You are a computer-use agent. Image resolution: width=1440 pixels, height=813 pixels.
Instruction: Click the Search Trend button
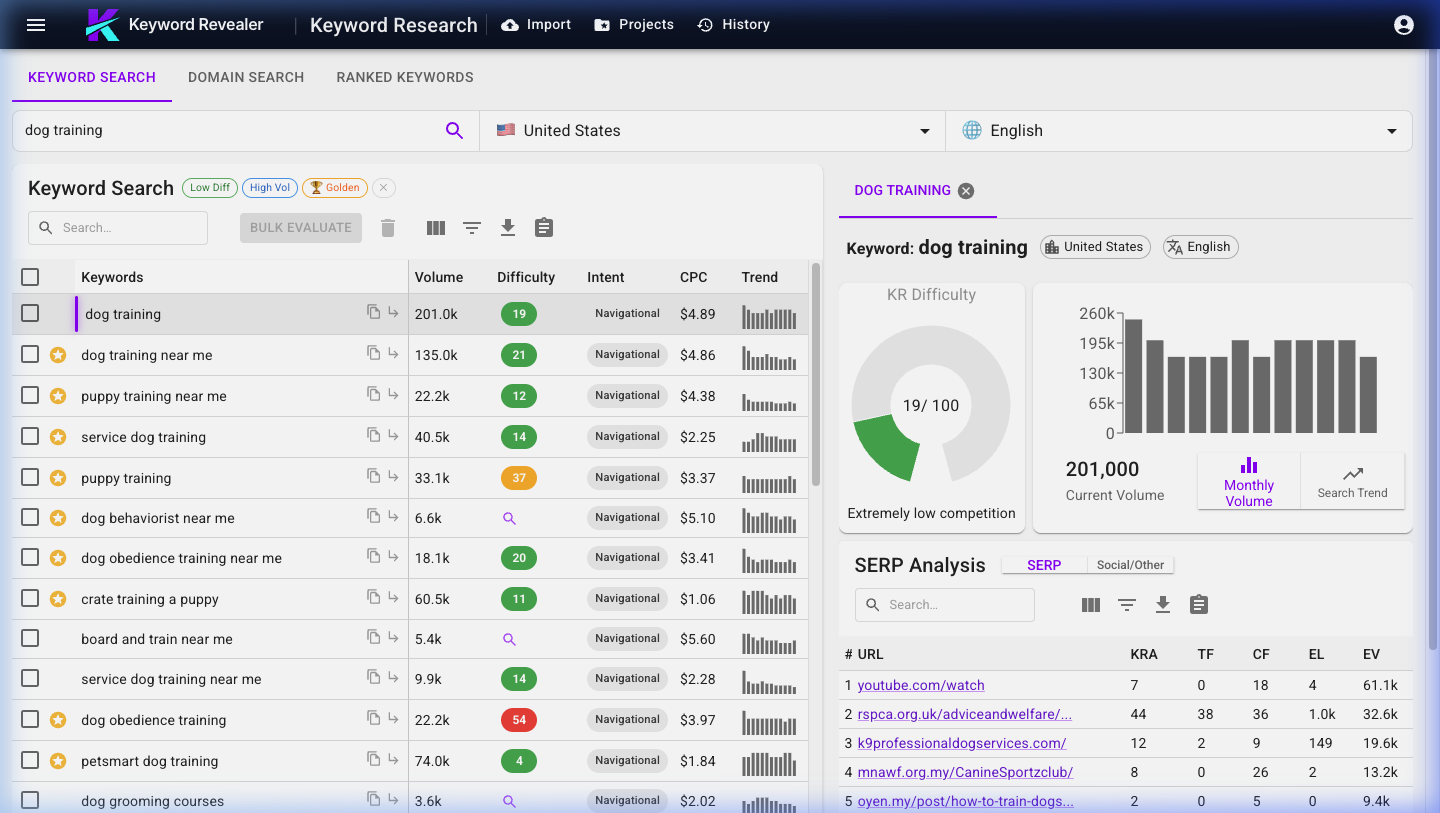point(1352,481)
